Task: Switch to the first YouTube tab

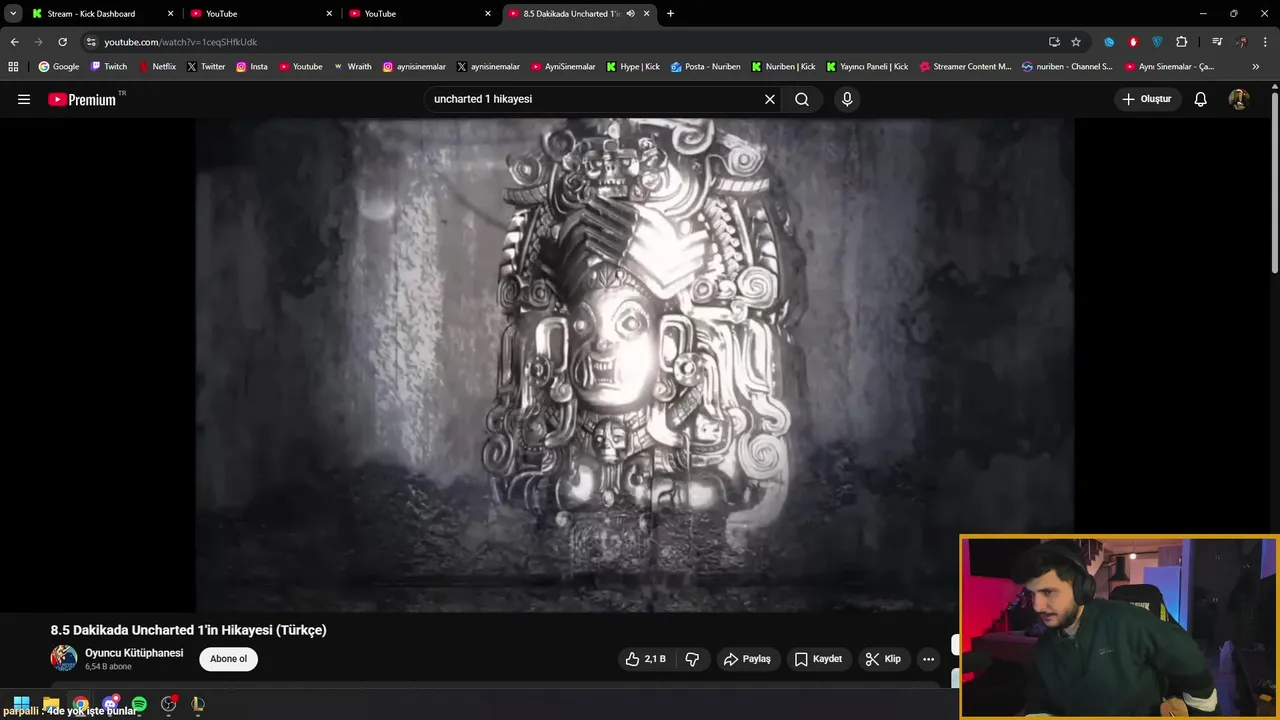Action: pos(262,14)
